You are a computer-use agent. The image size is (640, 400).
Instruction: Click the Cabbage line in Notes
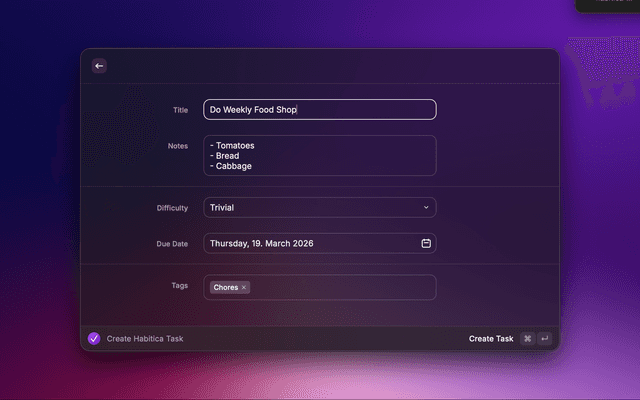[x=233, y=166]
